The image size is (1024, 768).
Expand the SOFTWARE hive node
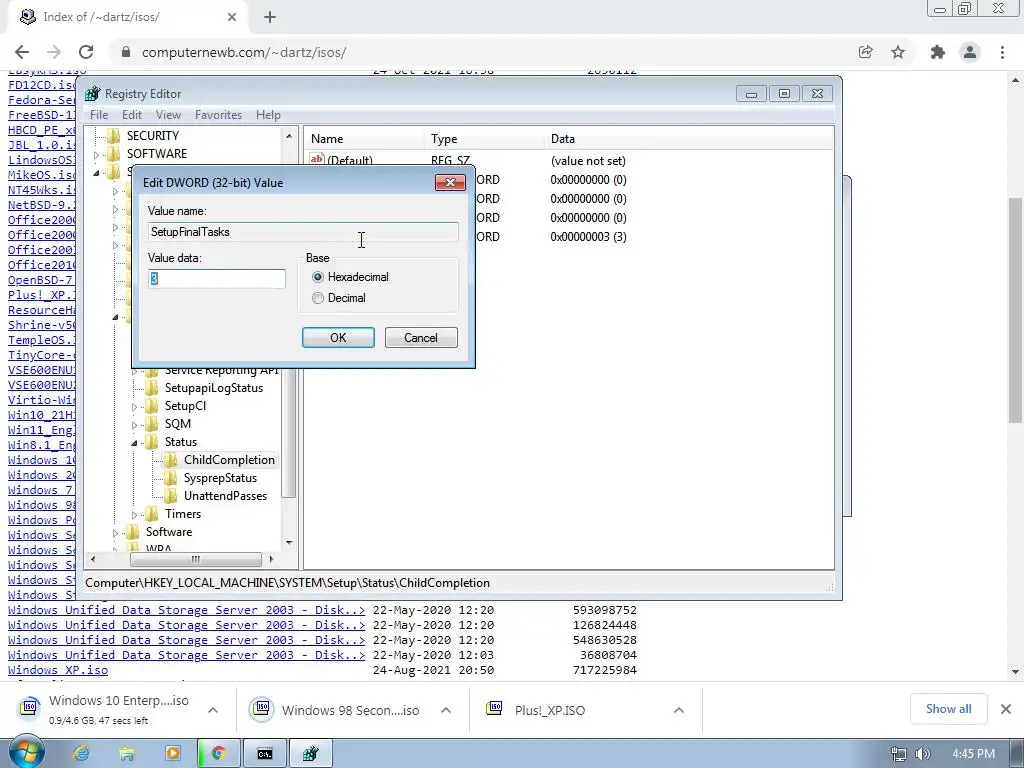(x=97, y=155)
